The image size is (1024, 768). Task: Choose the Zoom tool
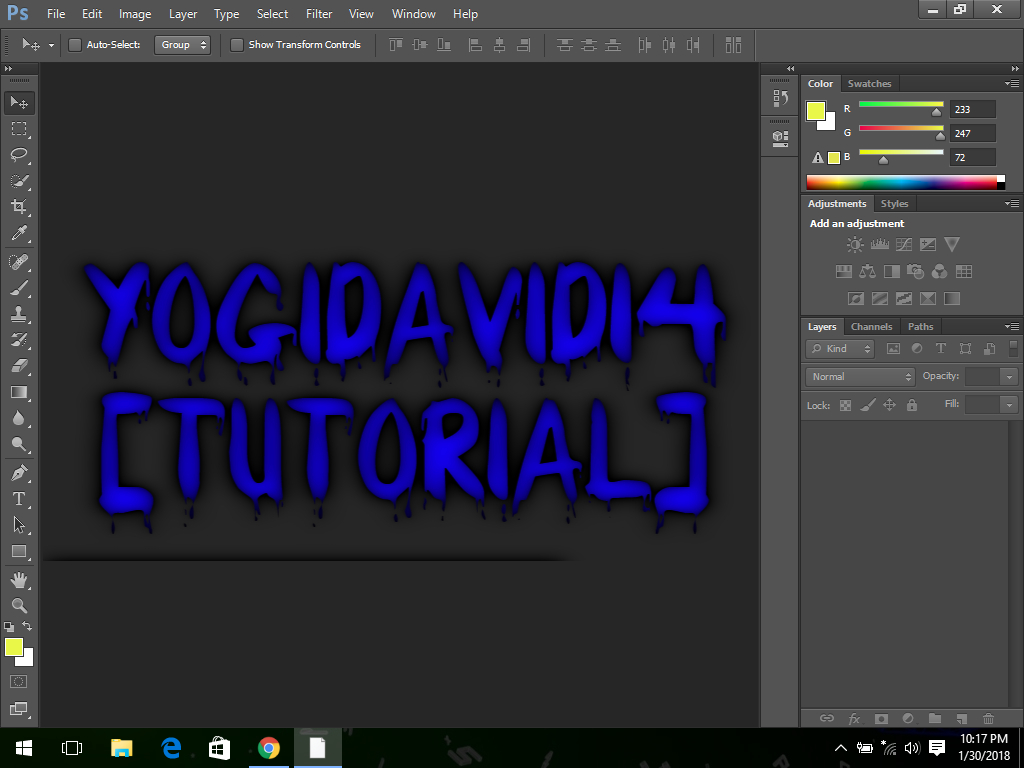pos(19,605)
